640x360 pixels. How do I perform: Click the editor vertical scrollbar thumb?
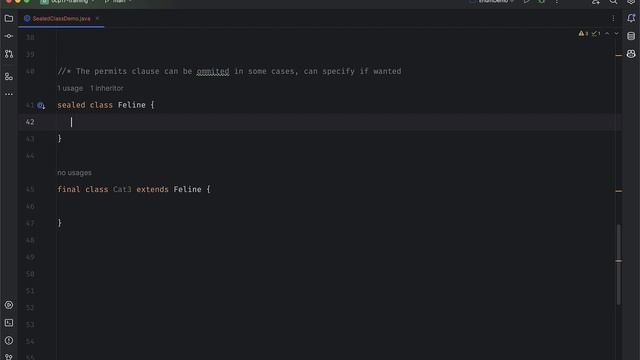click(619, 264)
